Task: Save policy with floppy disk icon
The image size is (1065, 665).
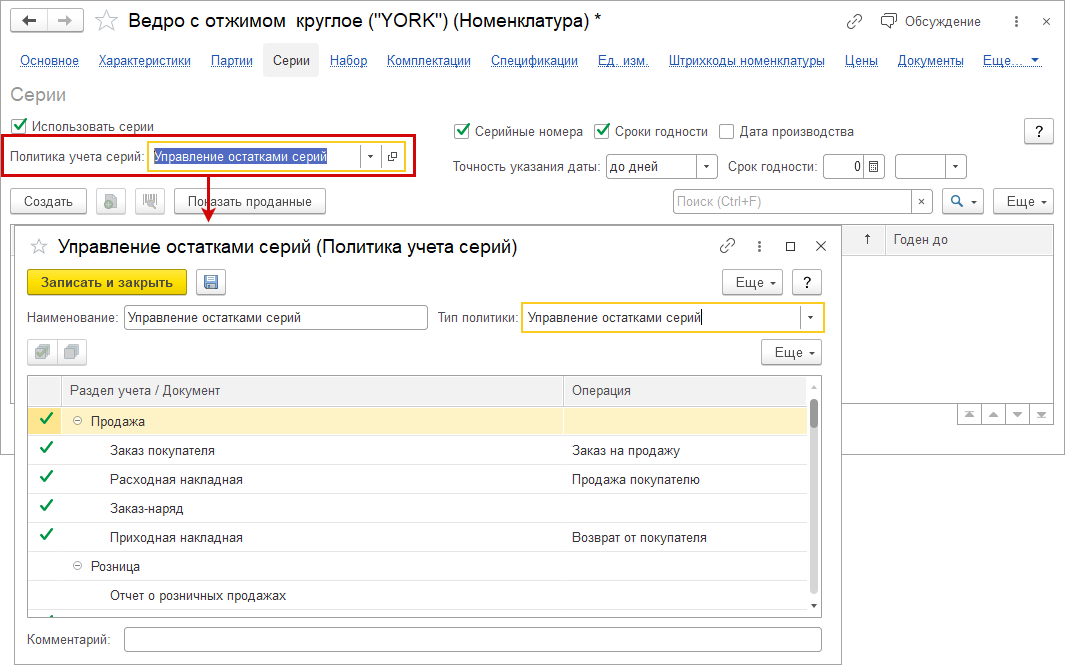Action: tap(211, 283)
